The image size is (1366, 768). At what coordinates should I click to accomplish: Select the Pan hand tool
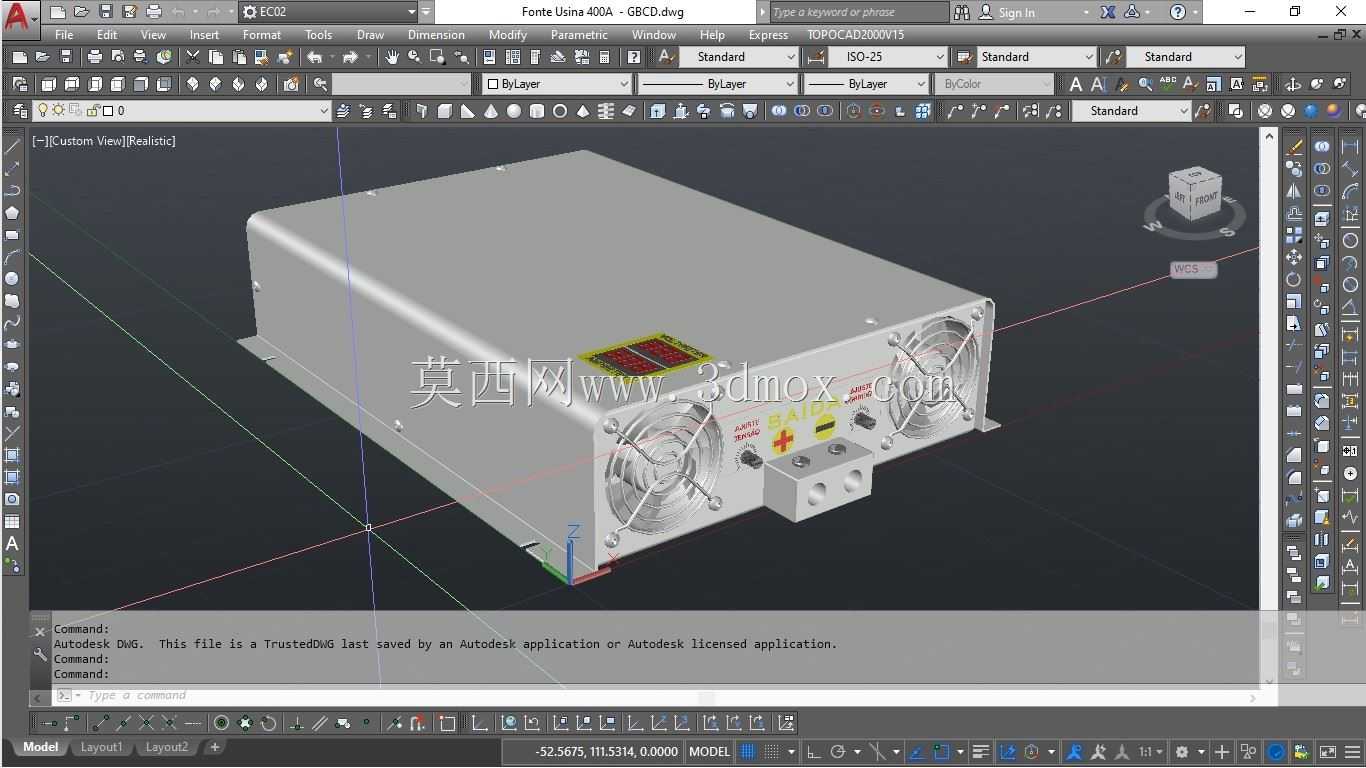click(392, 57)
